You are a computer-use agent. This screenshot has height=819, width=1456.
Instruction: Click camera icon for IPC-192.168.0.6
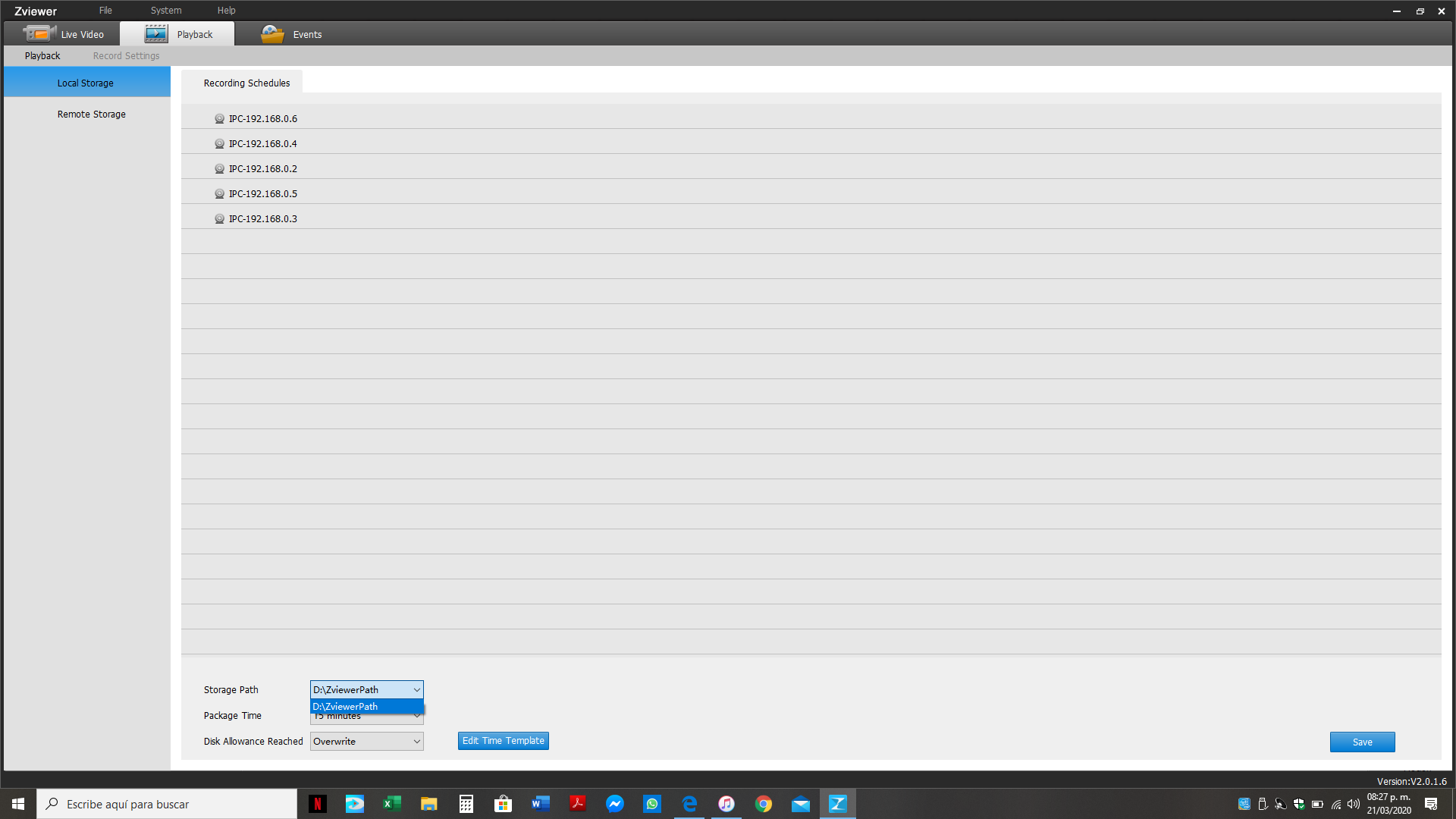coord(219,119)
